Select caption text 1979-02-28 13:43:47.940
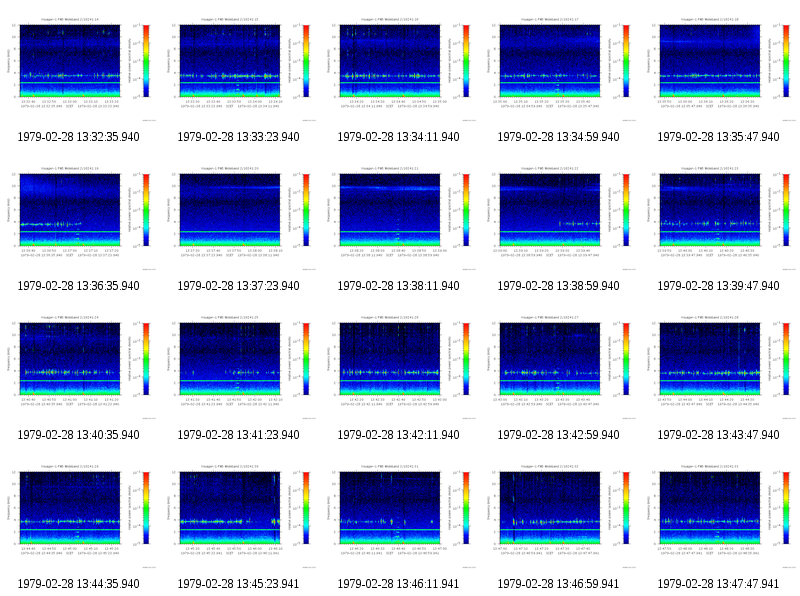The height and width of the screenshot is (596, 800). coord(718,435)
